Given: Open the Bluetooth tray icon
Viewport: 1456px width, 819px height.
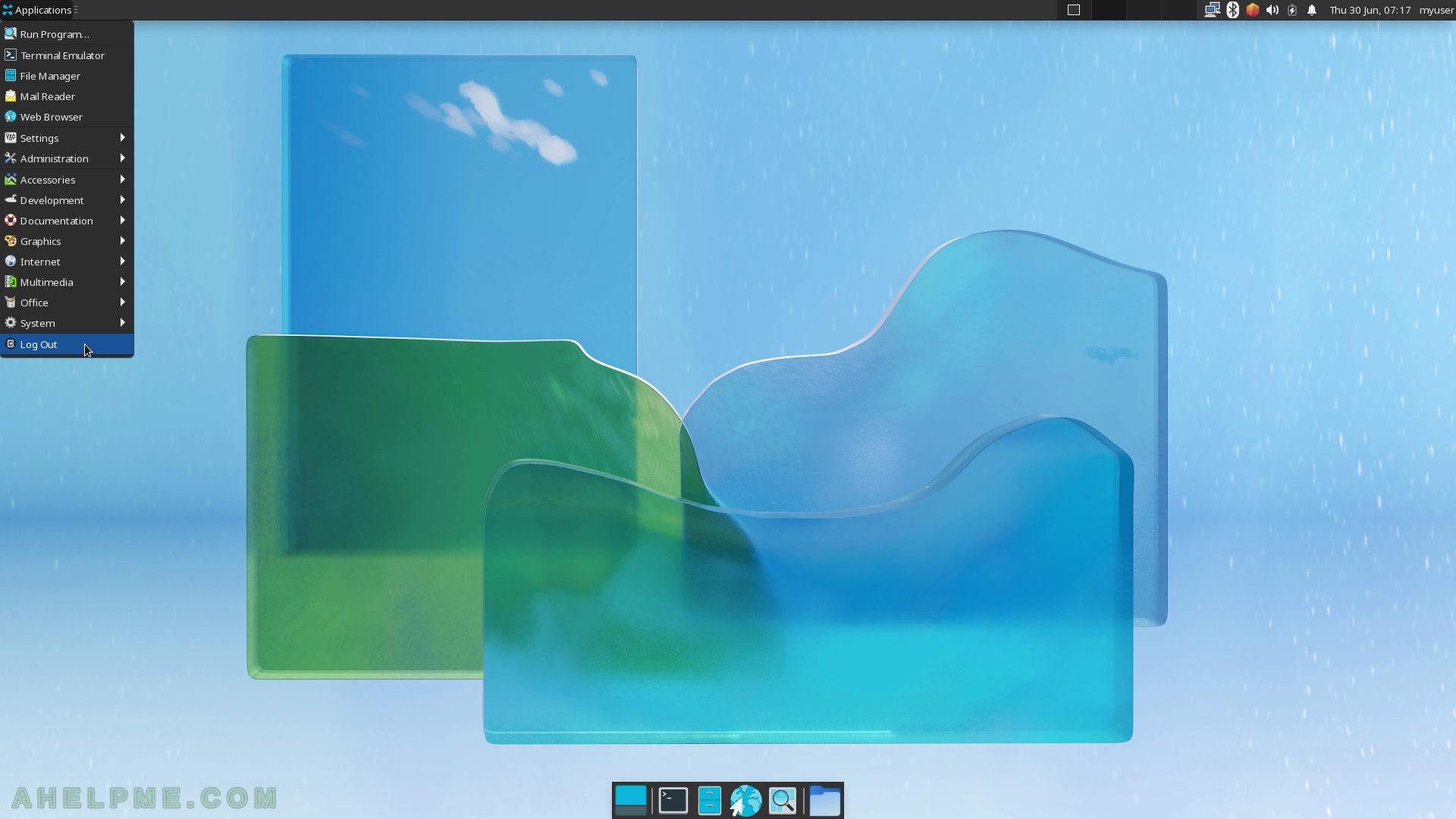Looking at the screenshot, I should coord(1232,10).
